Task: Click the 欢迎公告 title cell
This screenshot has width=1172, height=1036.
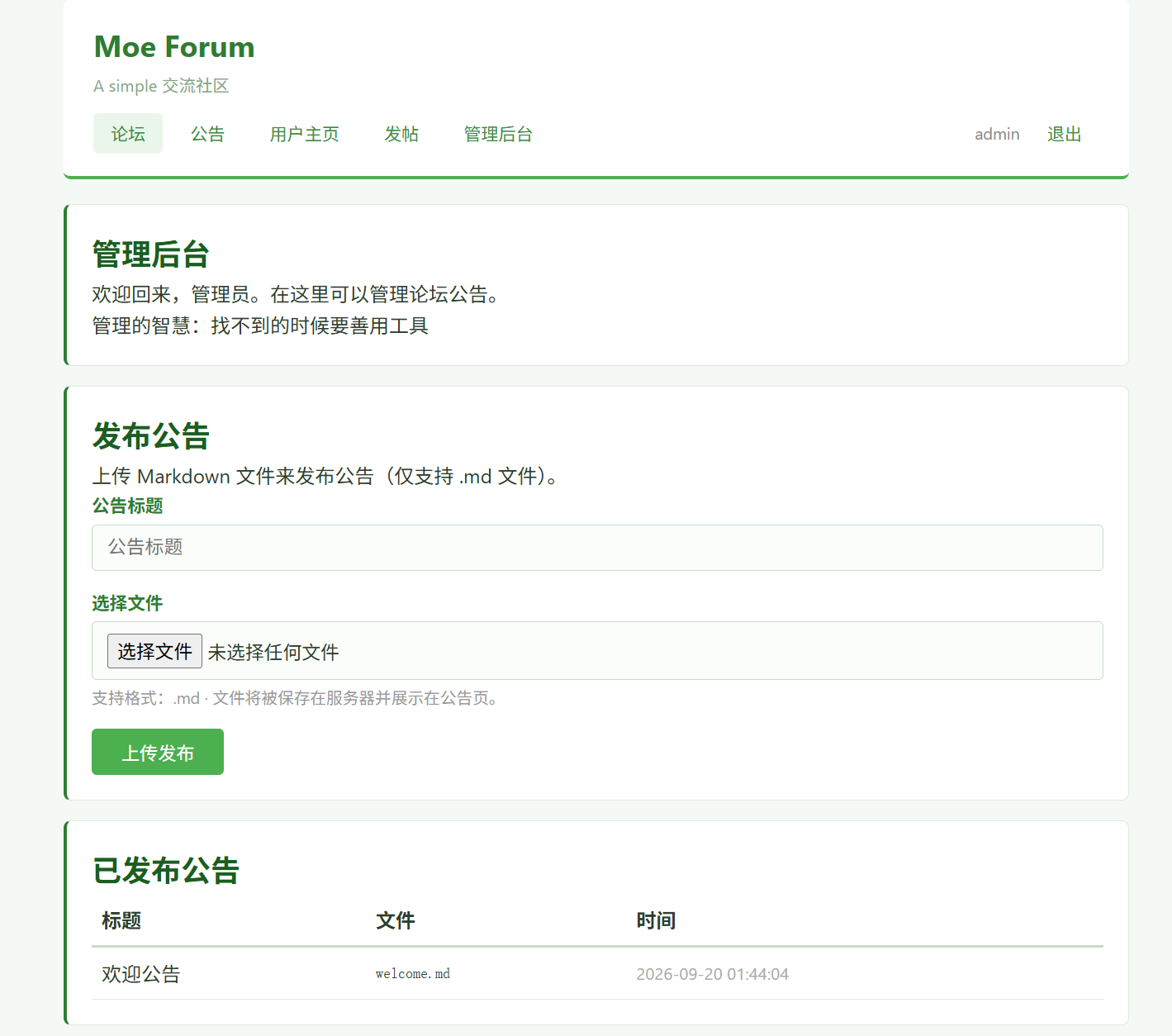Action: click(x=141, y=974)
